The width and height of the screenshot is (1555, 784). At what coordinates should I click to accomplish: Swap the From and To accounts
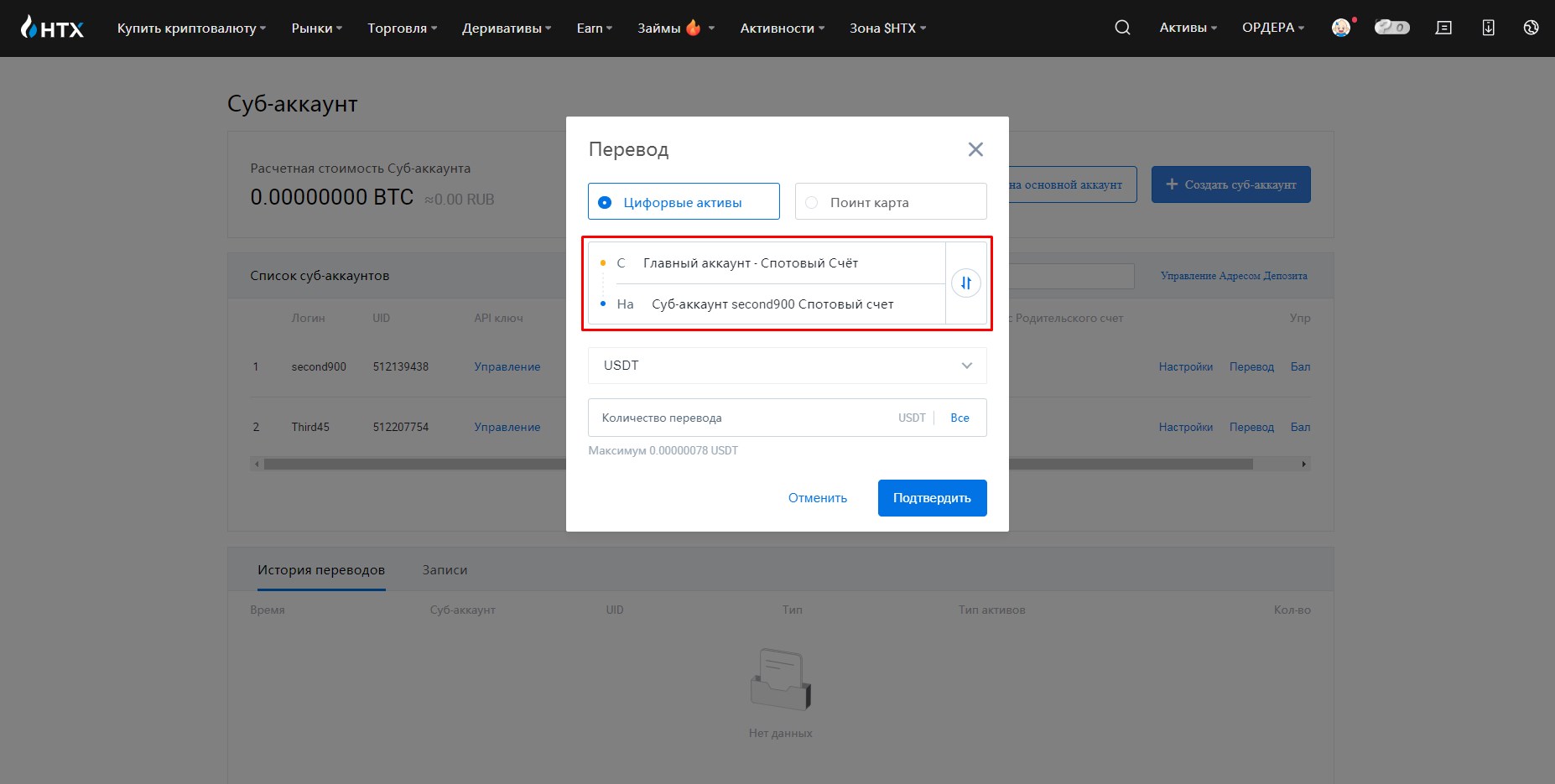(966, 283)
